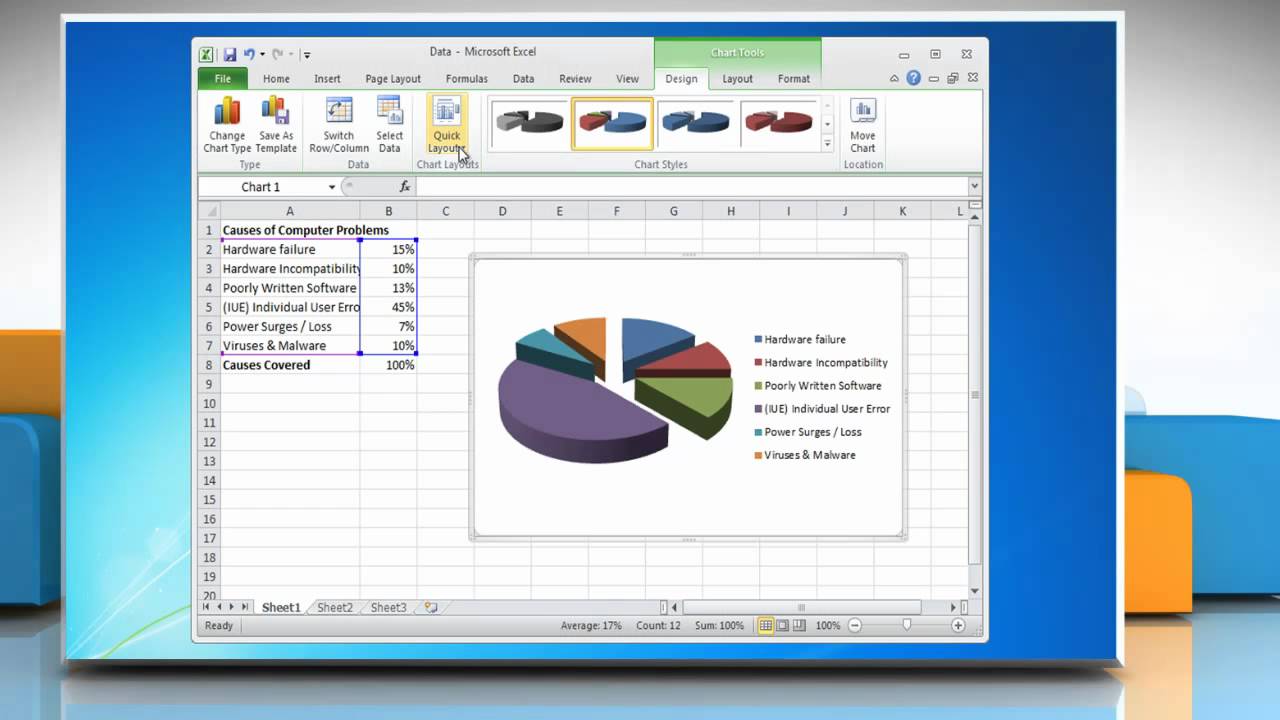Apply the all-blue pie chart style
Viewport: 1280px width, 720px height.
coord(695,122)
